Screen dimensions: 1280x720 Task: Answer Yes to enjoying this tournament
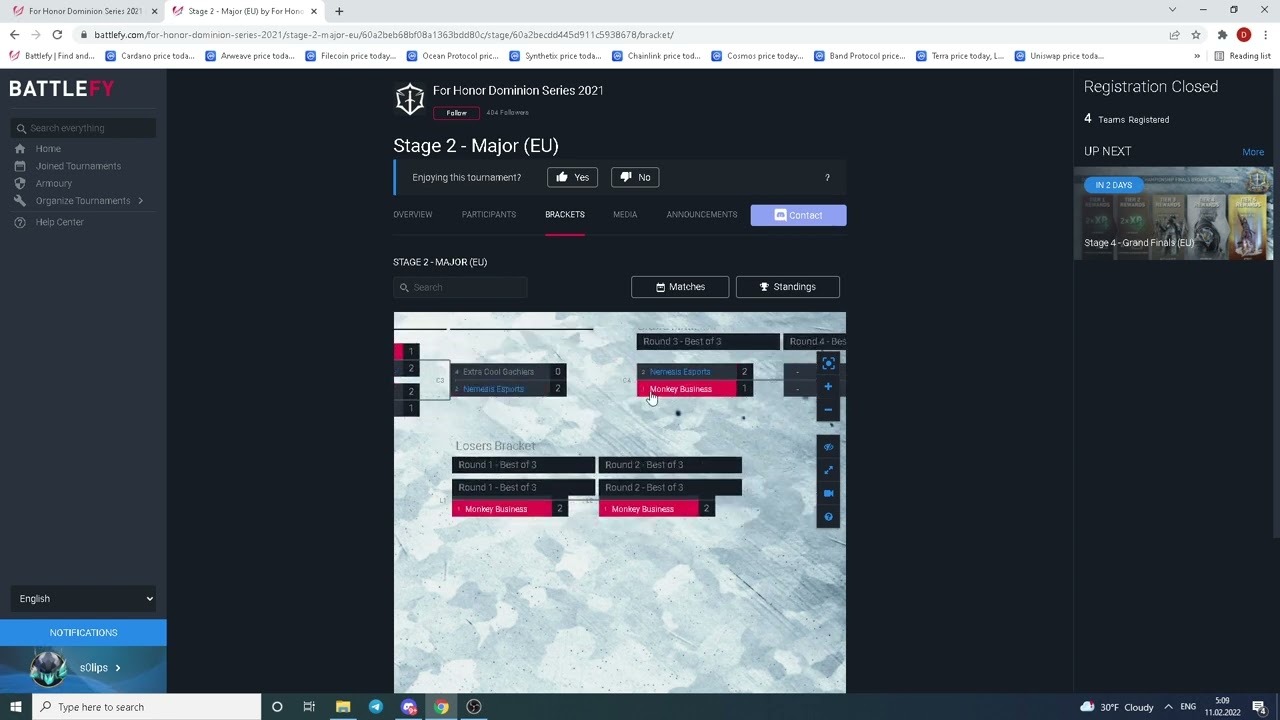point(573,178)
